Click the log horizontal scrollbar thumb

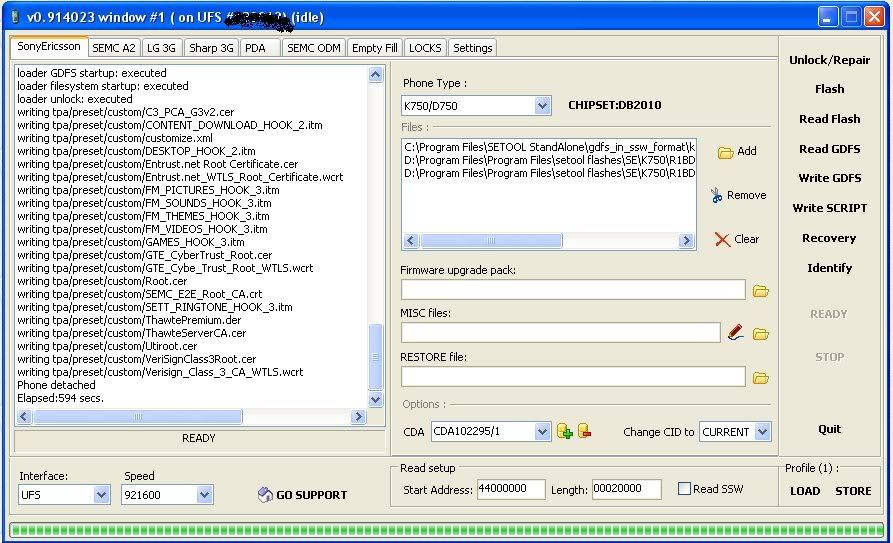(138, 417)
